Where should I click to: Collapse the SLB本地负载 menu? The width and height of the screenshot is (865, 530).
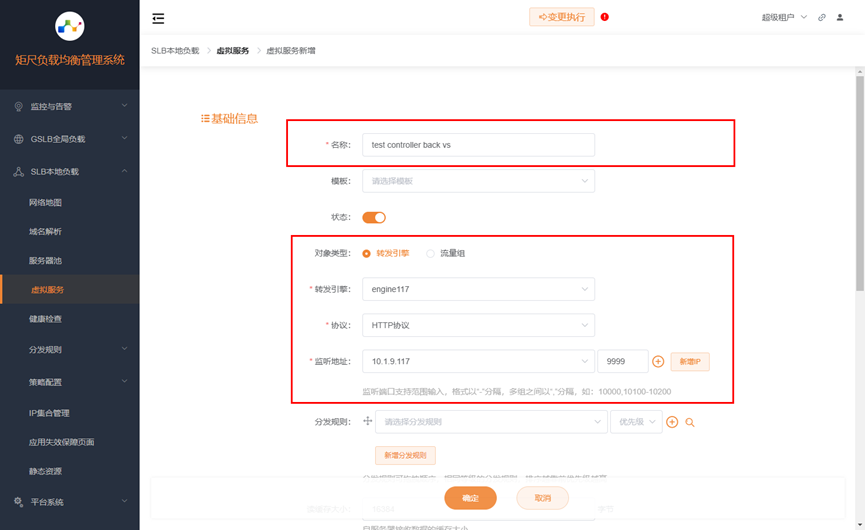coord(70,172)
